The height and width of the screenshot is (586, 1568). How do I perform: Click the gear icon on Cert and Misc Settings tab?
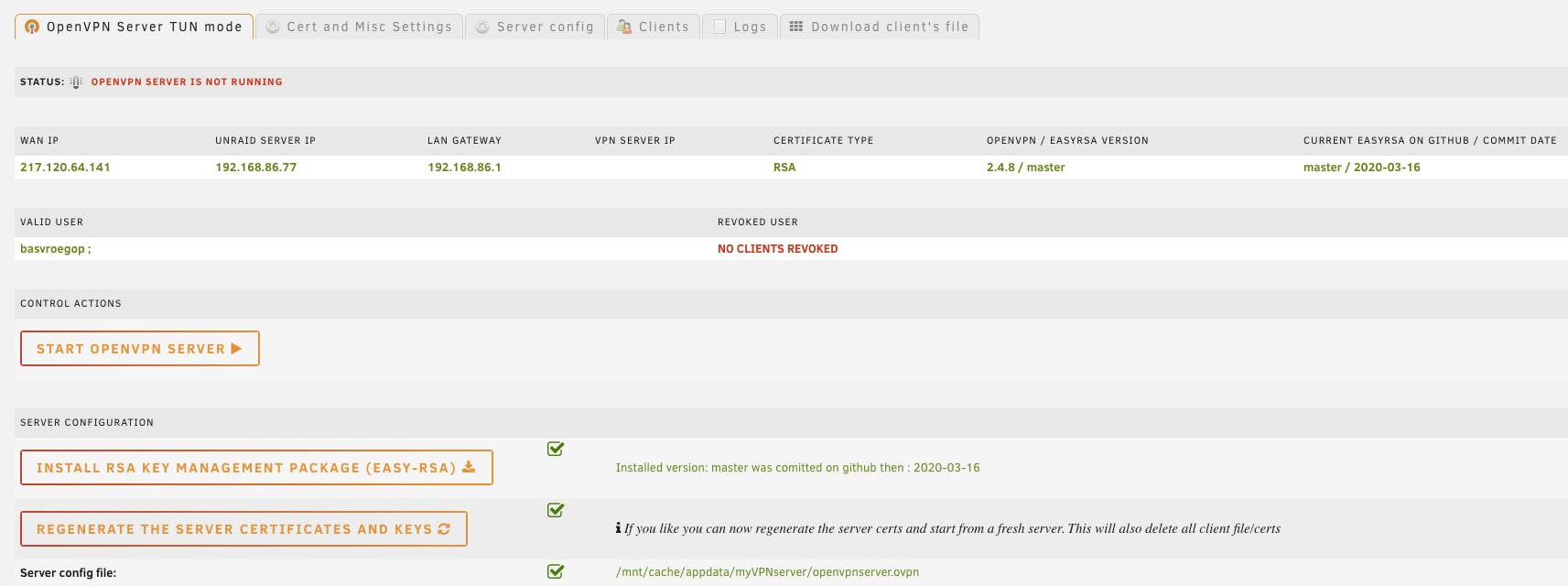273,27
